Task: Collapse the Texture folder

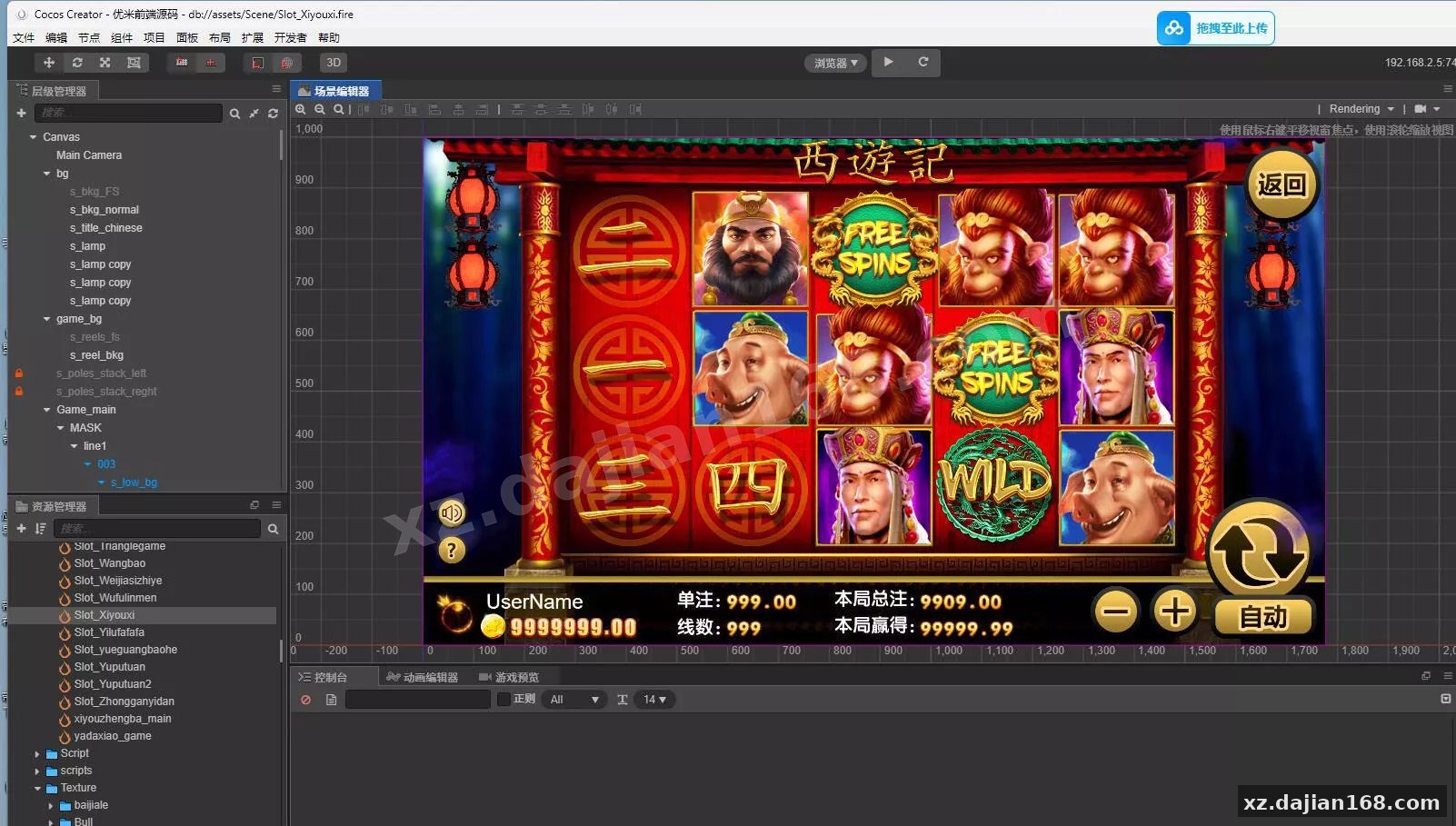Action: pyautogui.click(x=37, y=789)
